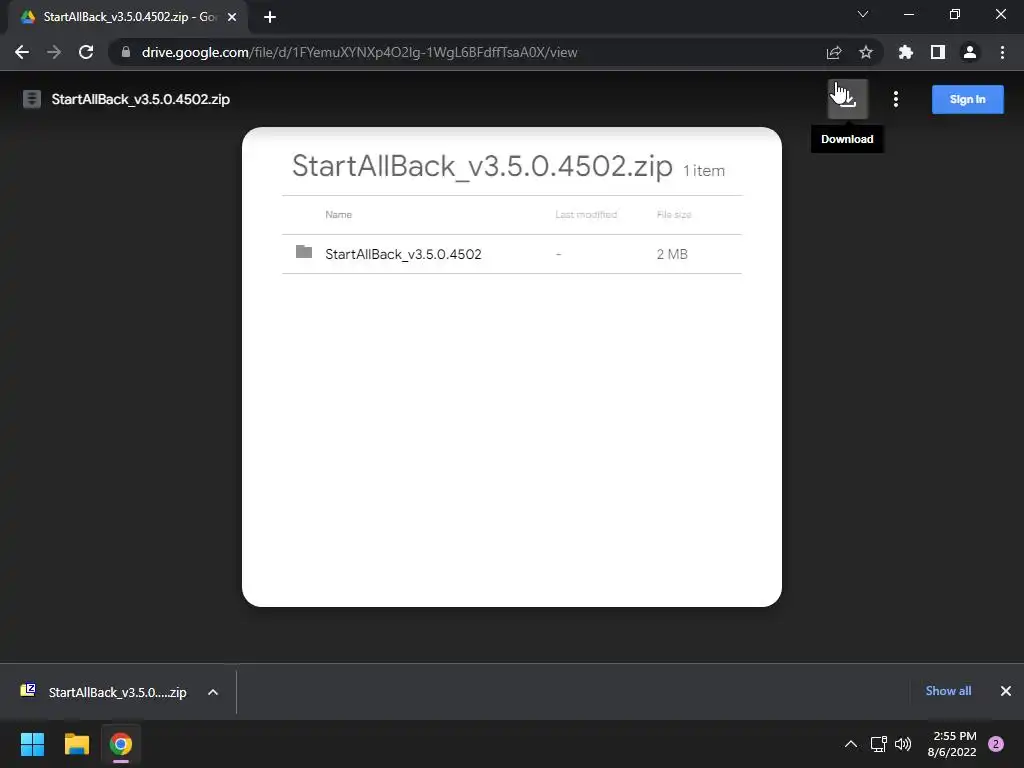
Task: Open volume control in tray
Action: 903,744
